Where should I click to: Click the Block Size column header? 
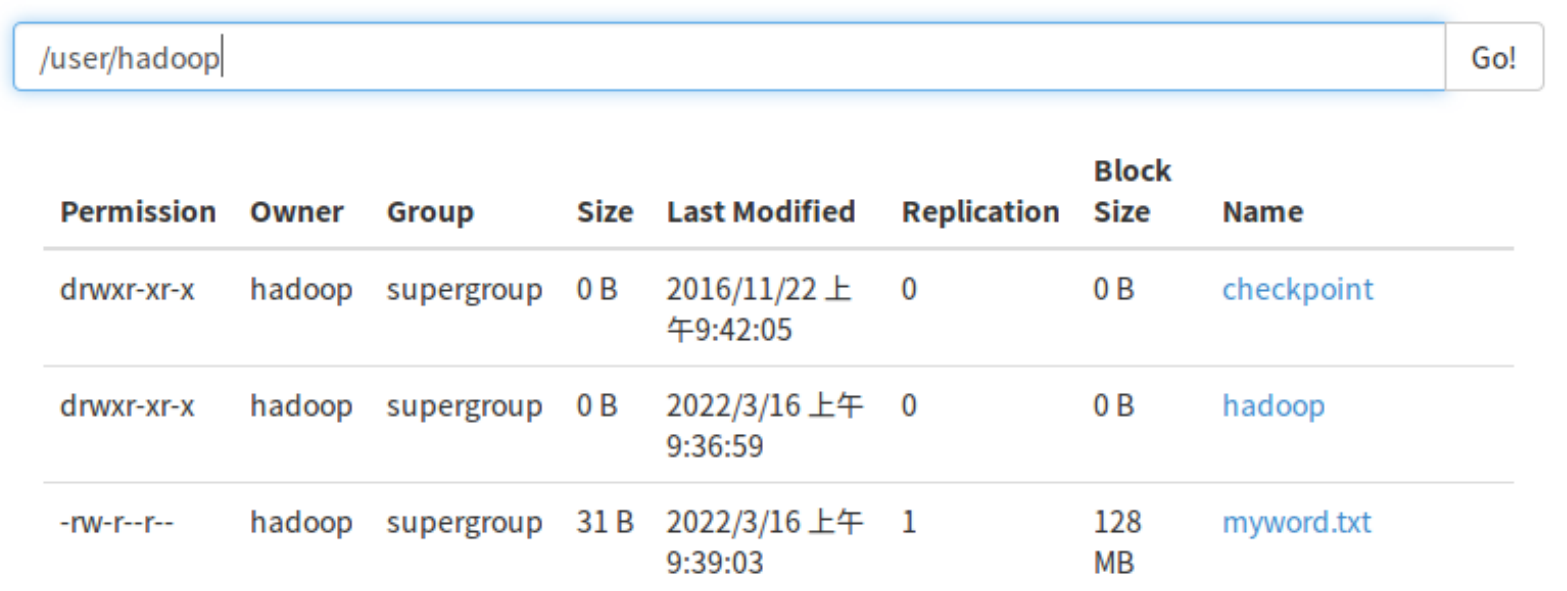pyautogui.click(x=1131, y=191)
